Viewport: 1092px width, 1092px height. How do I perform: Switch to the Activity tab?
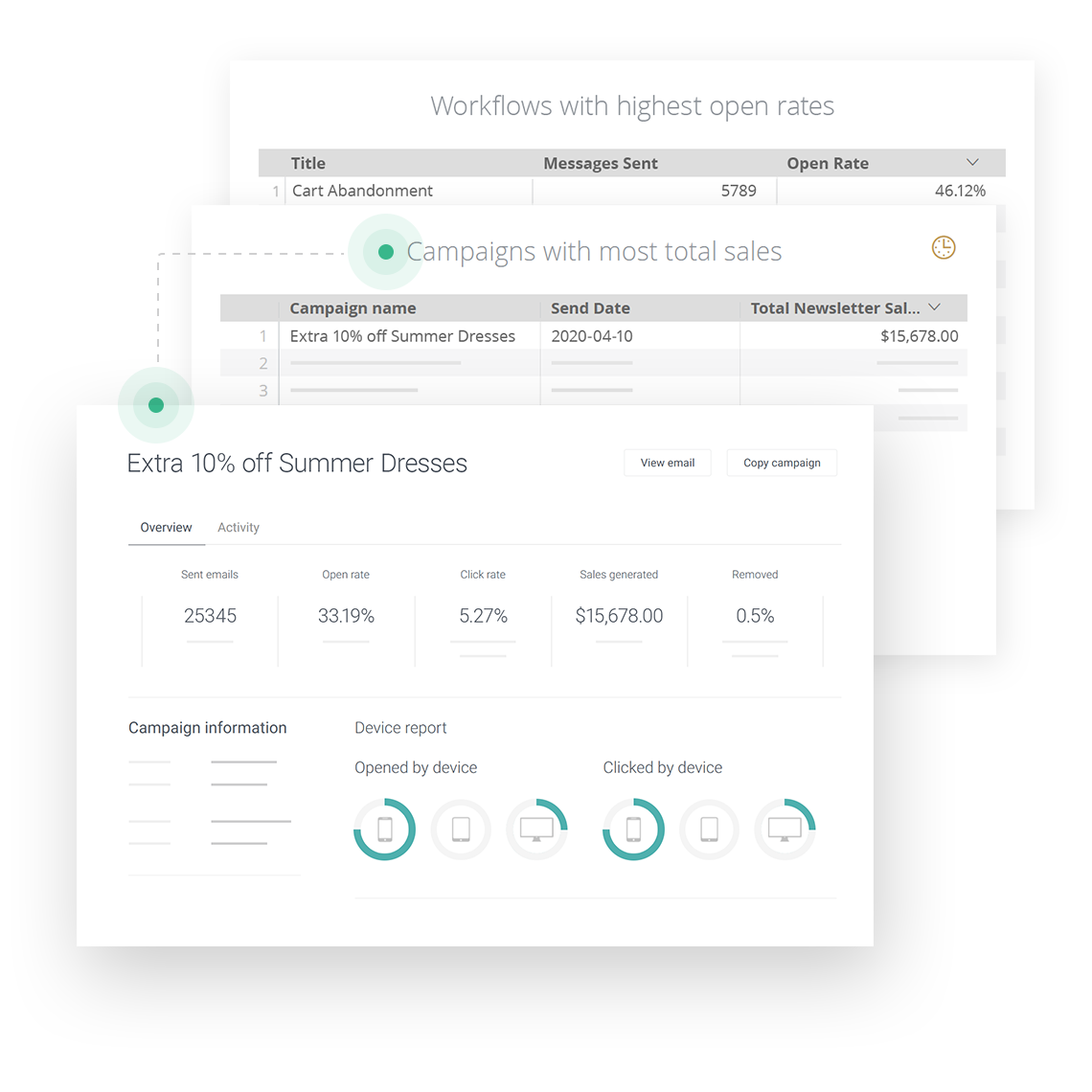[x=238, y=527]
